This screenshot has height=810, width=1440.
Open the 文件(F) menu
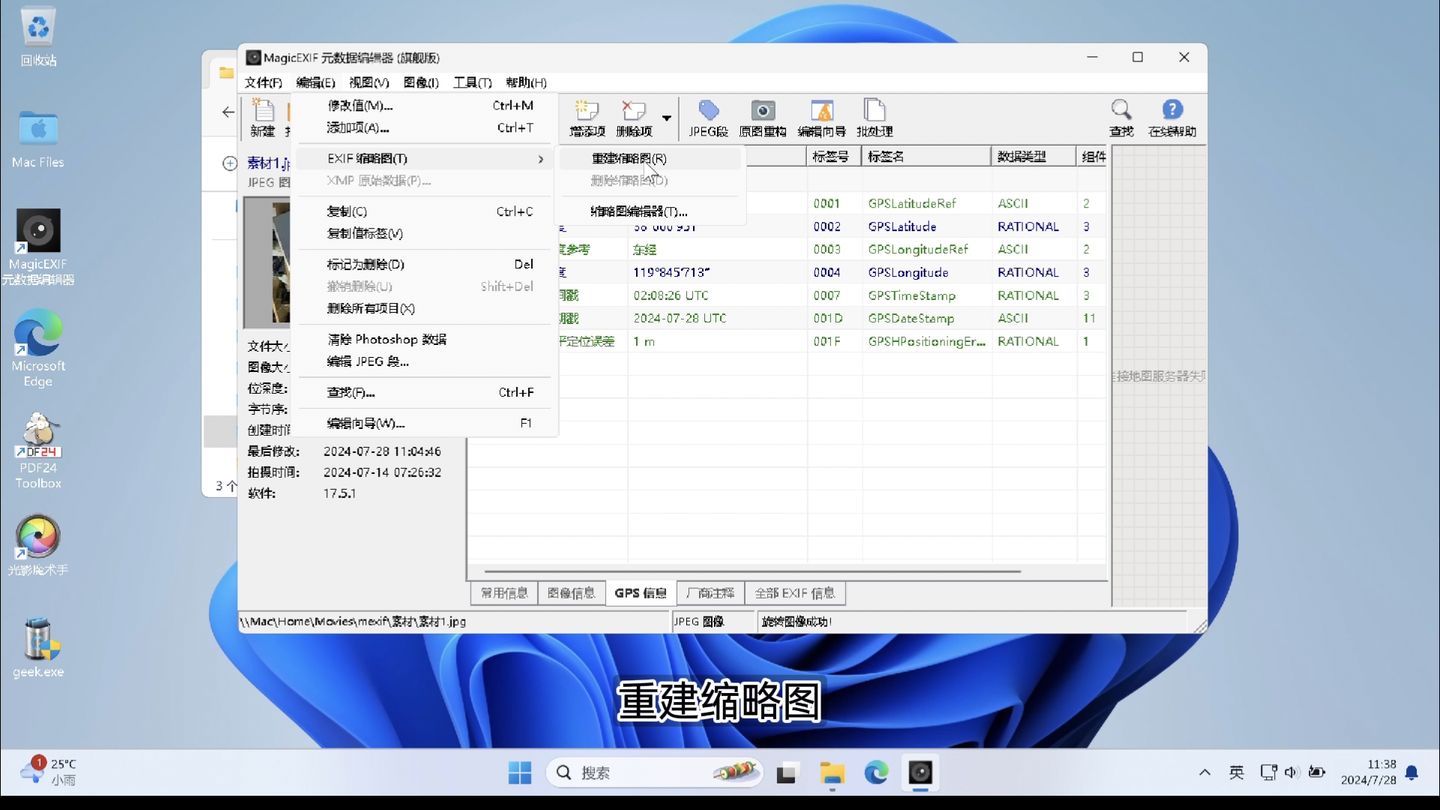264,83
